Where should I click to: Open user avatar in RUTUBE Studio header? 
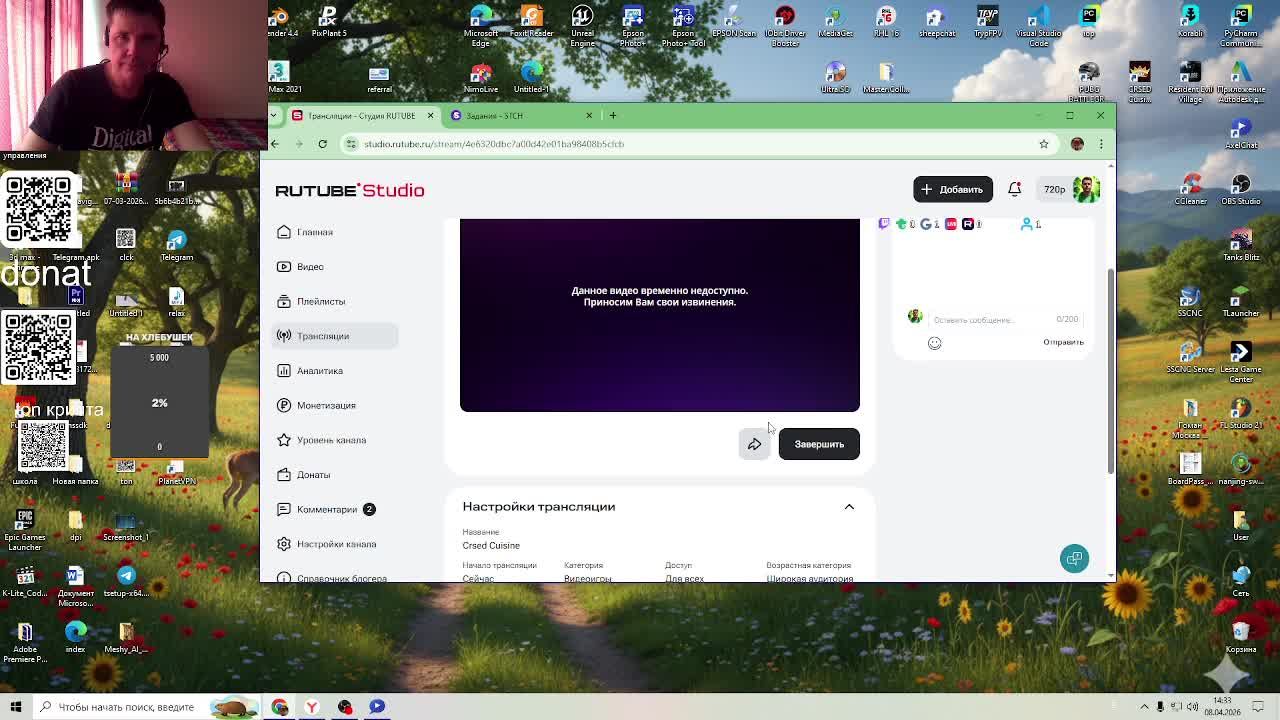pyautogui.click(x=1086, y=189)
